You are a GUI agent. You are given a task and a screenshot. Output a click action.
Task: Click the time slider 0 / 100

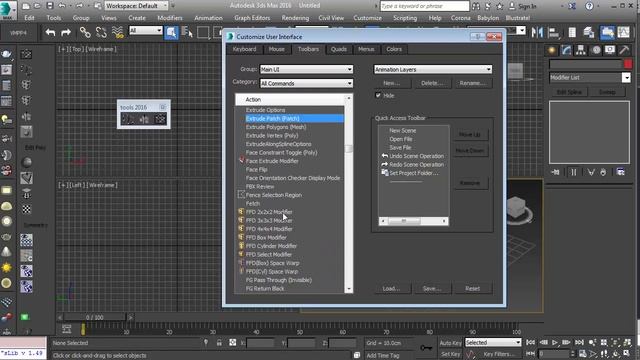pos(95,317)
